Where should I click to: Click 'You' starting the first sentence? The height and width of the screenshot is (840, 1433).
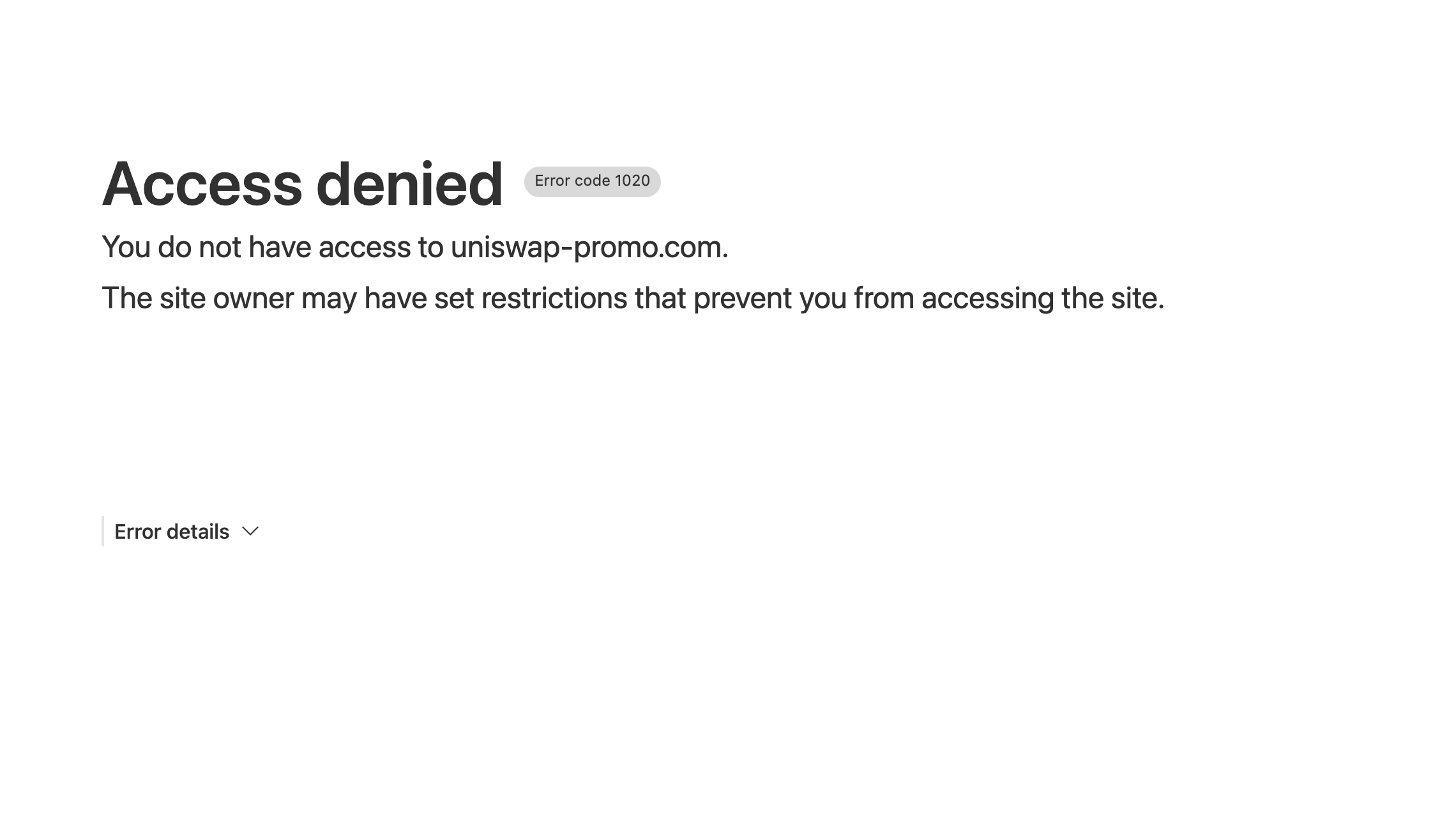coord(126,248)
